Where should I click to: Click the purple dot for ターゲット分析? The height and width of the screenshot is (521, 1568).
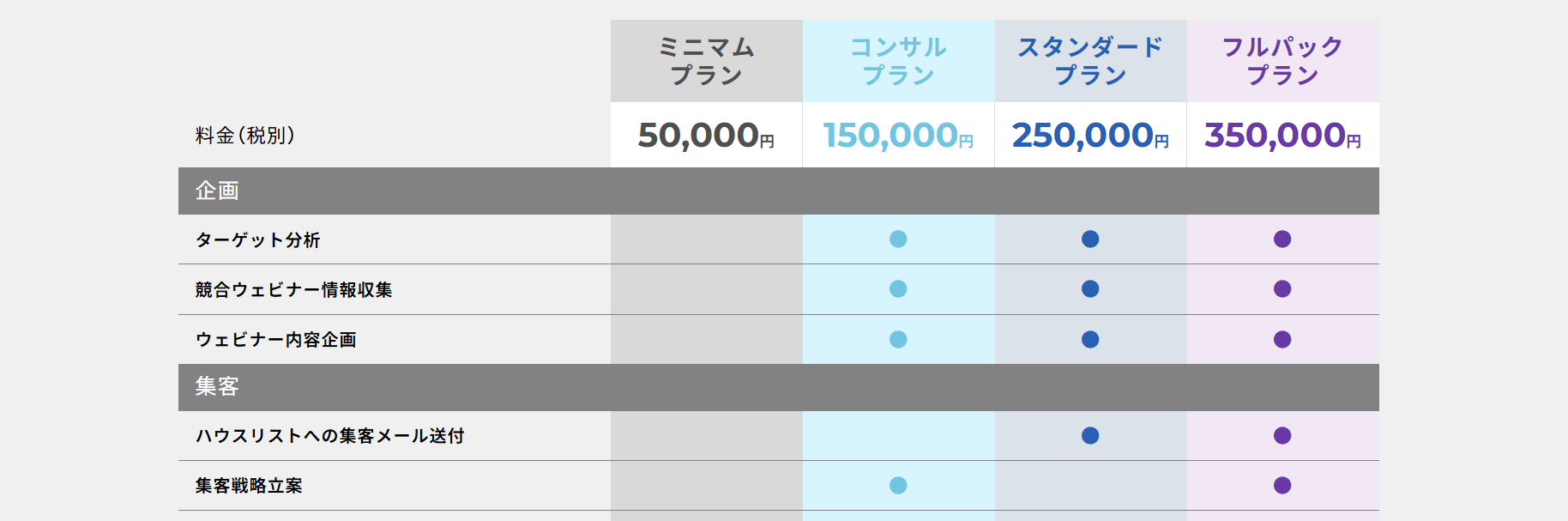pos(1282,239)
